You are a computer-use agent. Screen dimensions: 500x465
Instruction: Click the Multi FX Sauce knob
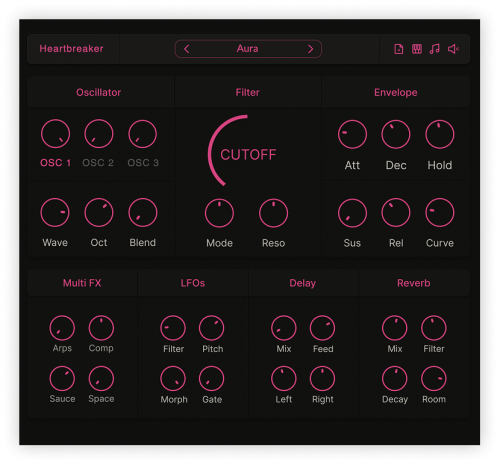click(x=62, y=379)
